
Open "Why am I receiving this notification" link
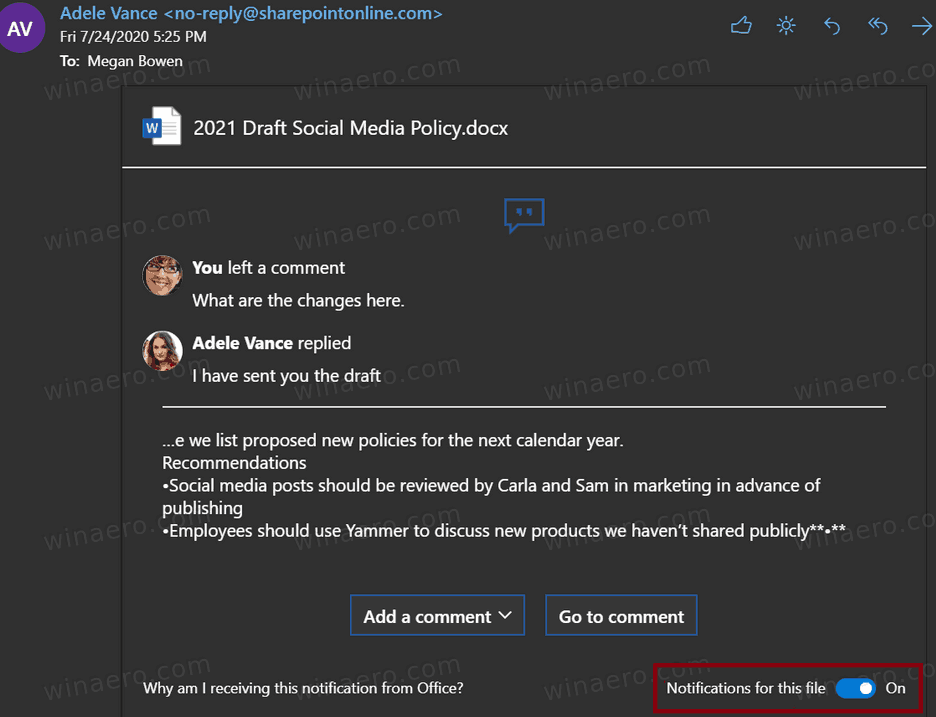pos(303,688)
